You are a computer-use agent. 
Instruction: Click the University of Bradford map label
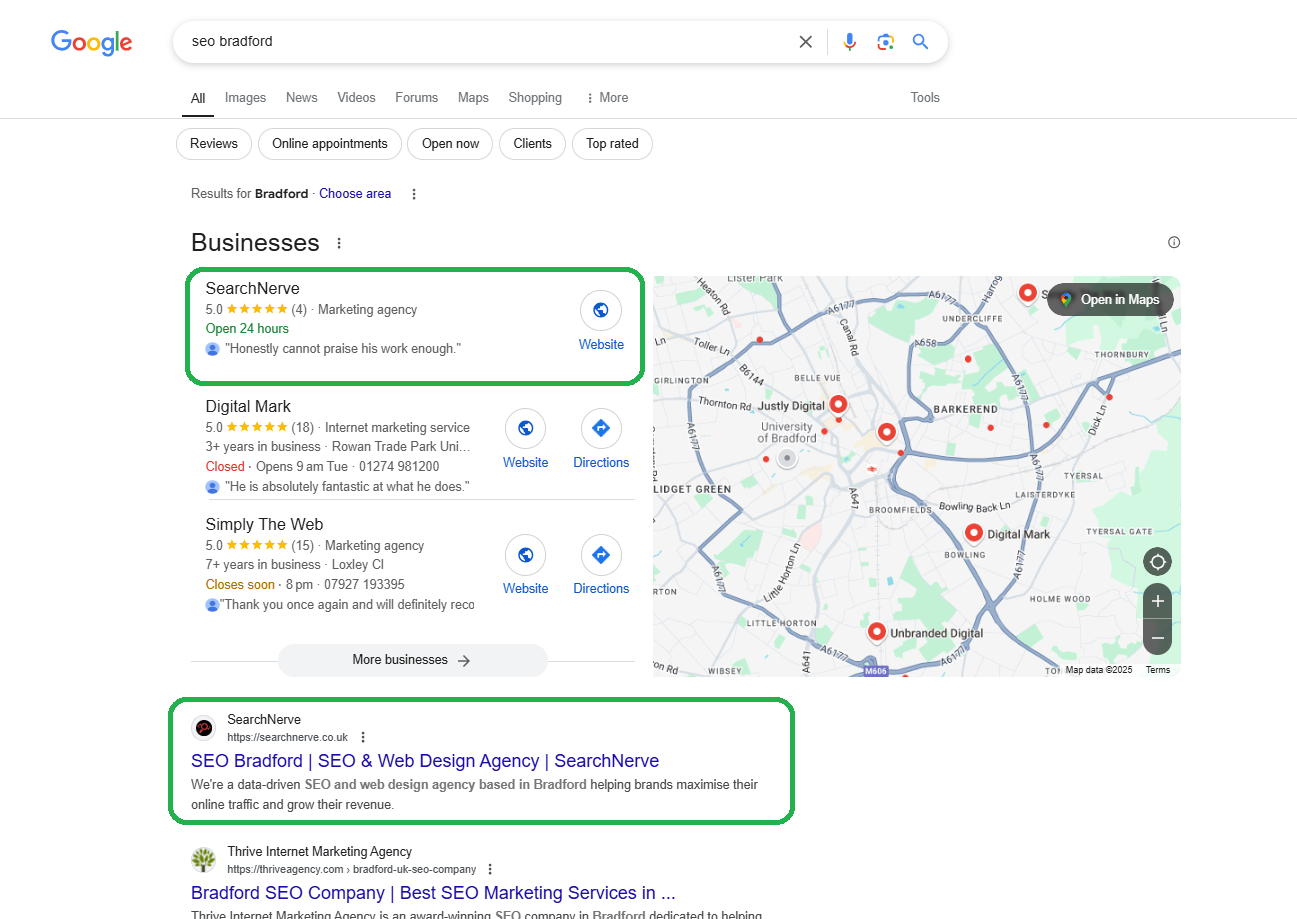(786, 432)
